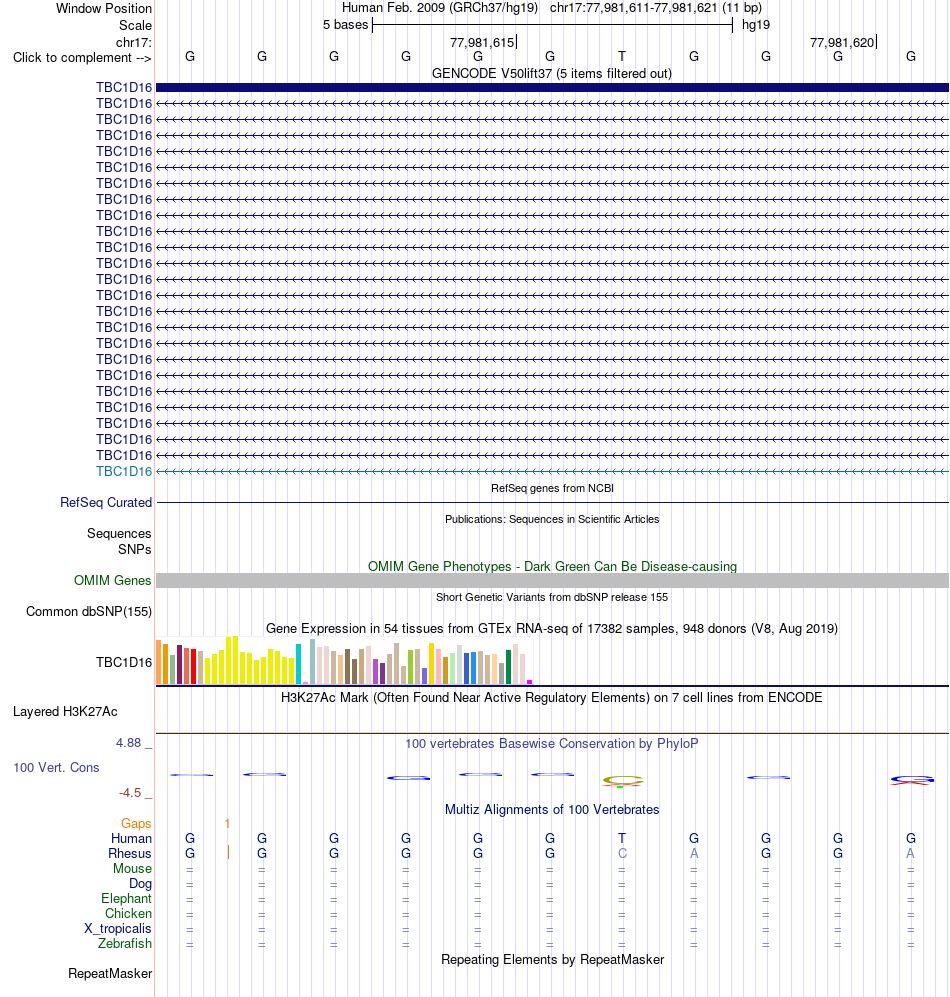Viewport: 950px width, 997px height.
Task: Click the RepeatMasker track label
Action: pyautogui.click(x=110, y=973)
